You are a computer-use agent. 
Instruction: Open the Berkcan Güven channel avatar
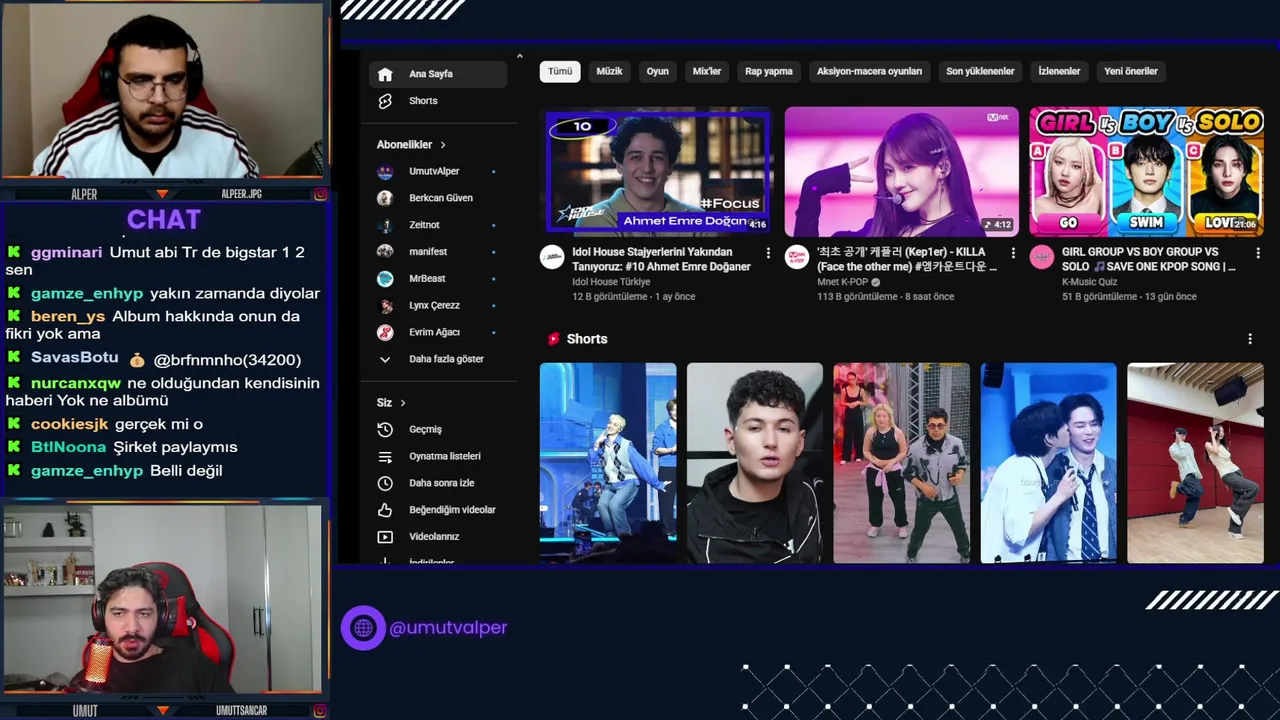pyautogui.click(x=385, y=198)
